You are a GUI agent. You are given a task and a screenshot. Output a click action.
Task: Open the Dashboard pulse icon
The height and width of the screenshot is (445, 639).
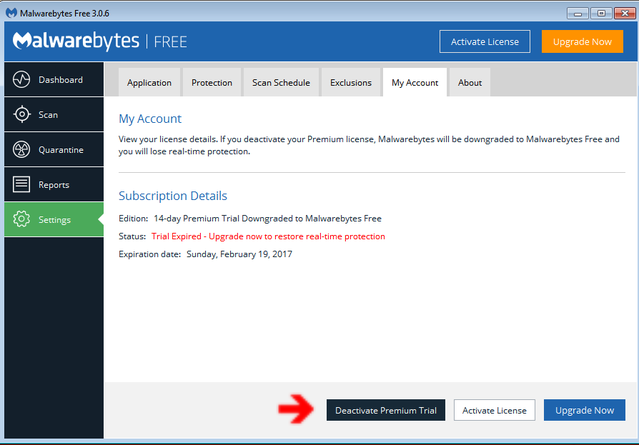pyautogui.click(x=21, y=79)
